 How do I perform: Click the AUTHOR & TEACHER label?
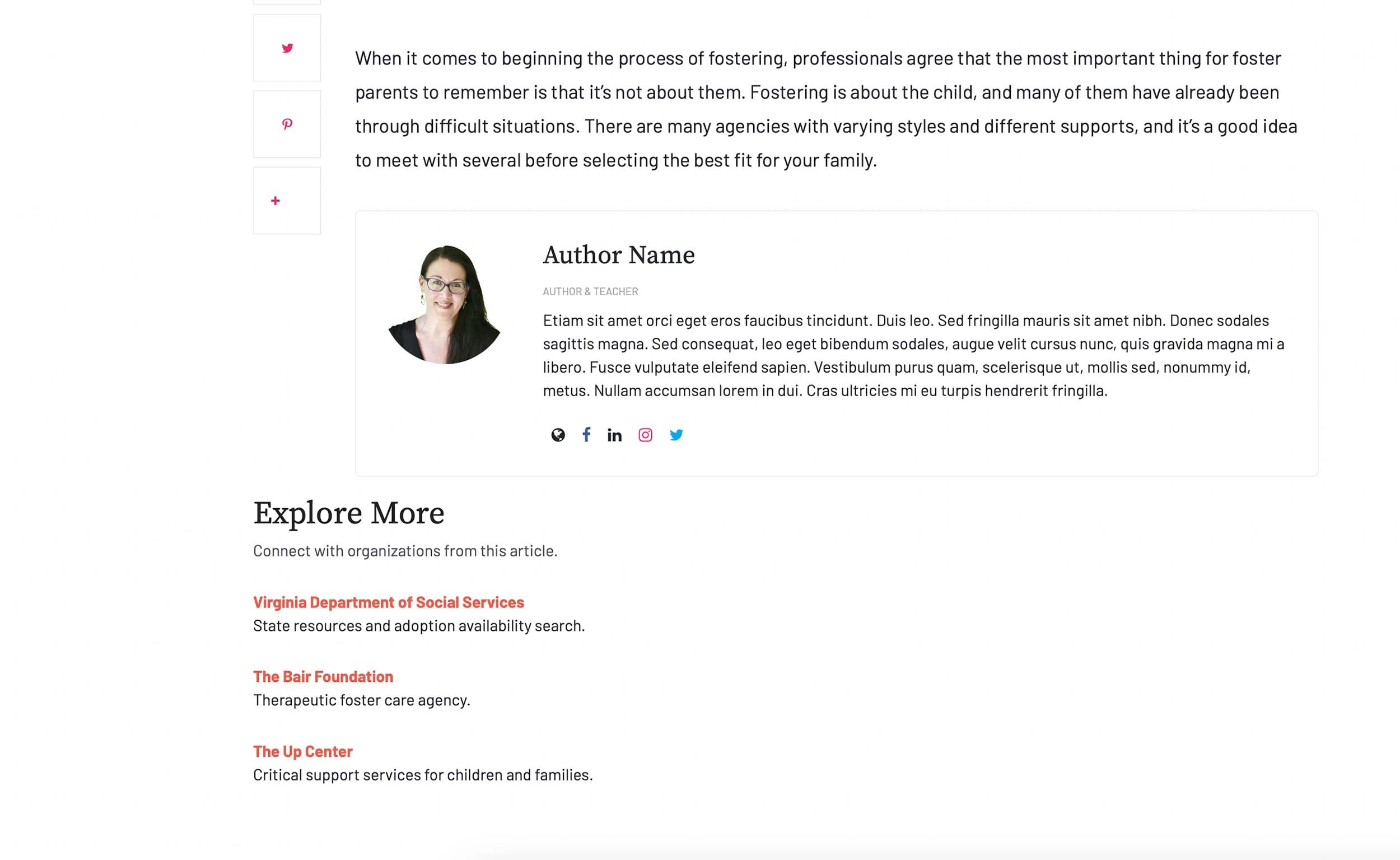tap(590, 292)
